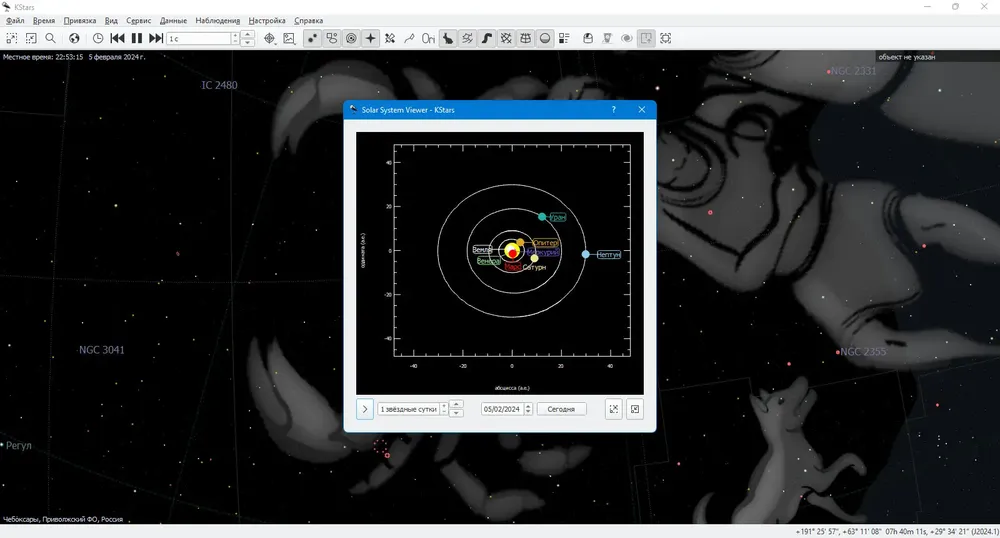Open the find object magnifier tool
This screenshot has width=1000, height=538.
click(50, 38)
